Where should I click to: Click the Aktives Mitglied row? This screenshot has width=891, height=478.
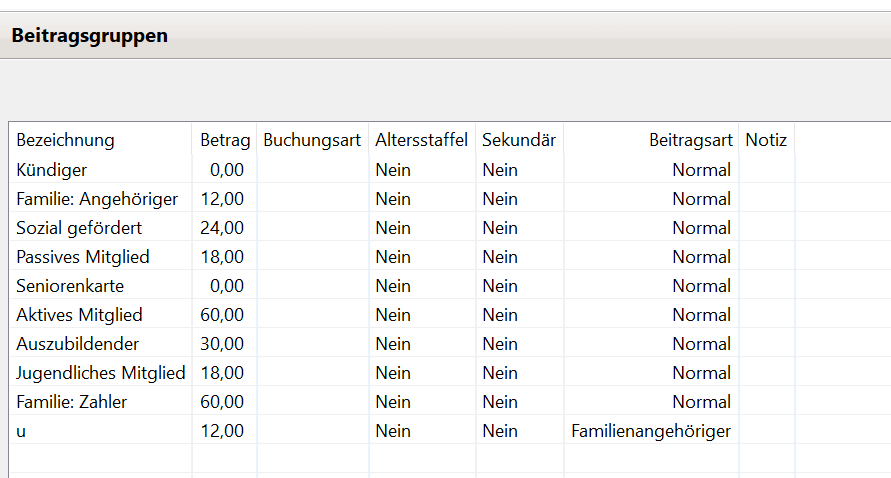(79, 315)
